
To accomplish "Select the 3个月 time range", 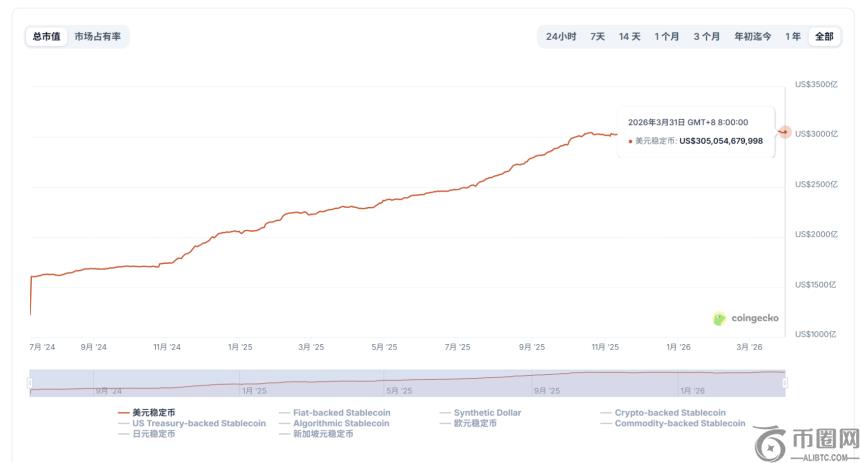I will [x=707, y=36].
